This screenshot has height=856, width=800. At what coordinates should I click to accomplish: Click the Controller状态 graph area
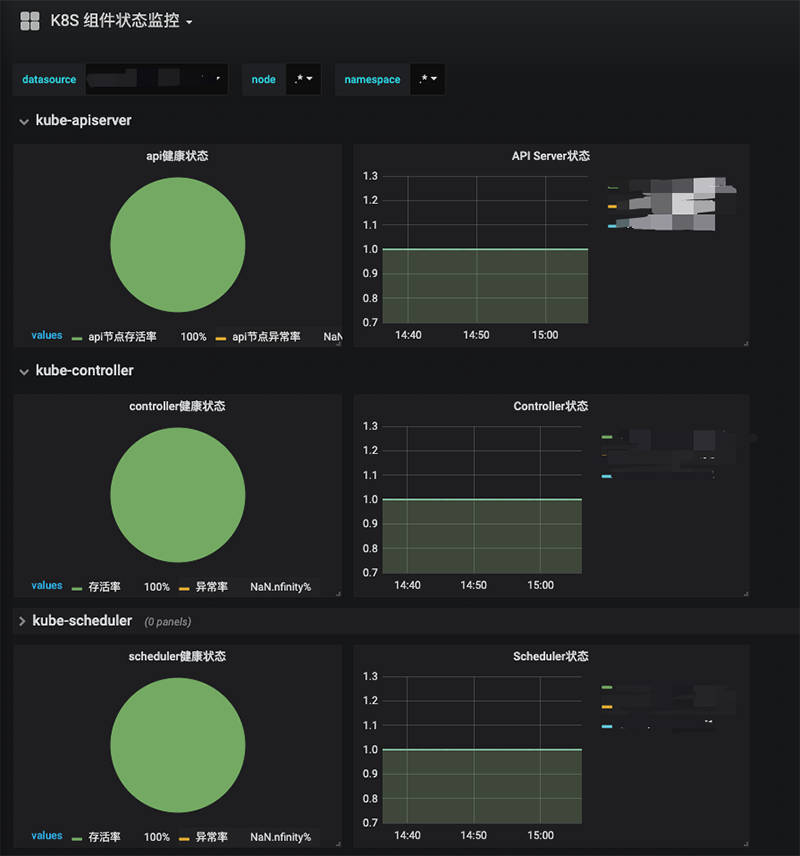pyautogui.click(x=482, y=500)
